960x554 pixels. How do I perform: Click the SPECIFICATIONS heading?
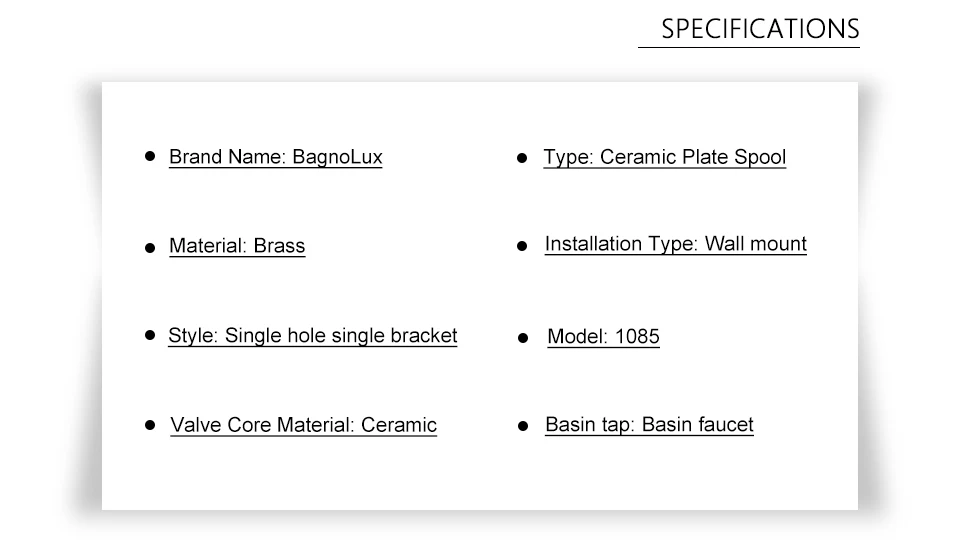pyautogui.click(x=760, y=29)
